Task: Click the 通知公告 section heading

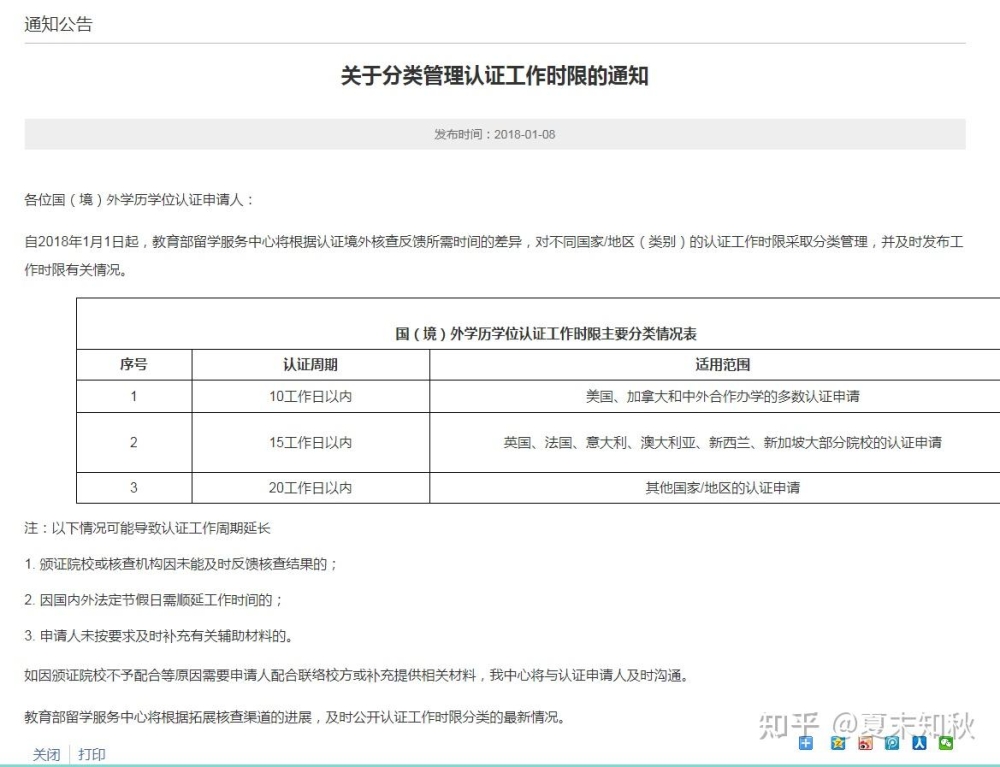Action: tap(59, 24)
